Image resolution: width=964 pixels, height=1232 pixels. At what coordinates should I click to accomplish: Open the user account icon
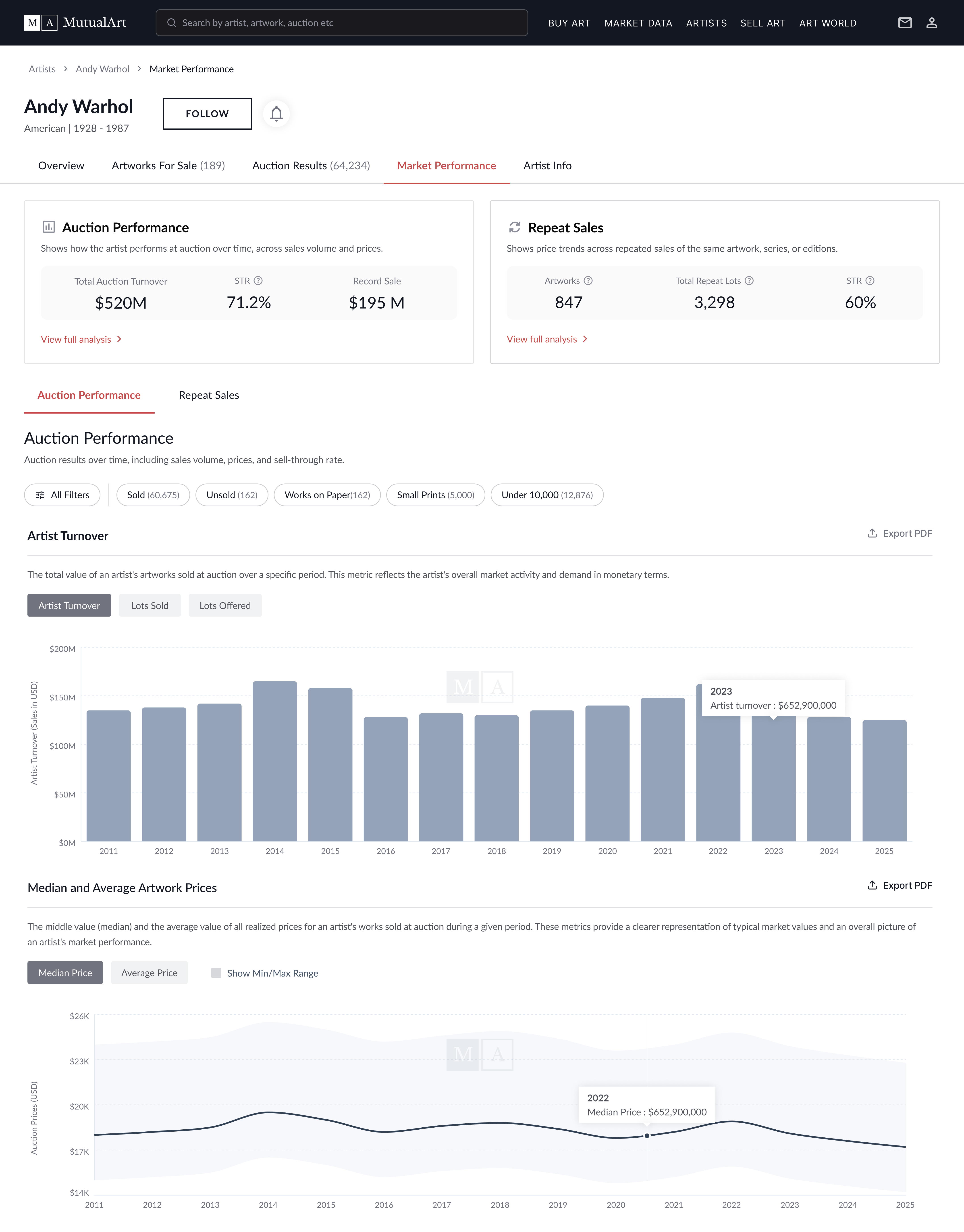click(x=932, y=23)
